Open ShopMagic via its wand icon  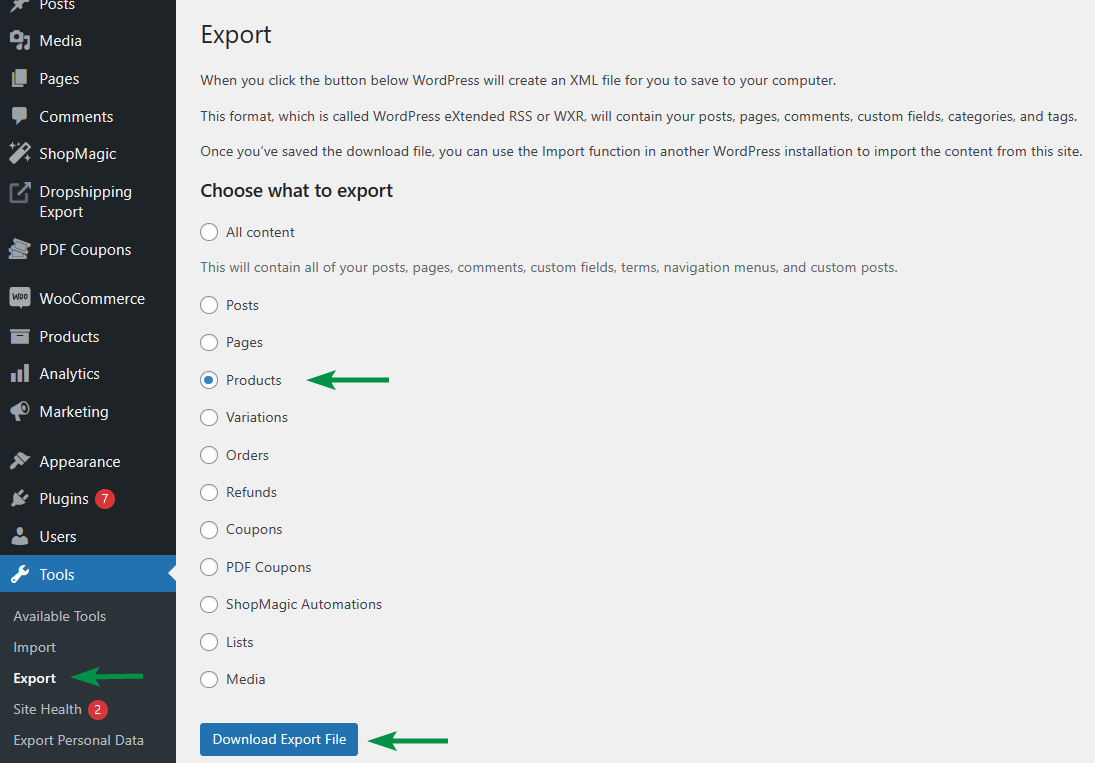click(19, 154)
